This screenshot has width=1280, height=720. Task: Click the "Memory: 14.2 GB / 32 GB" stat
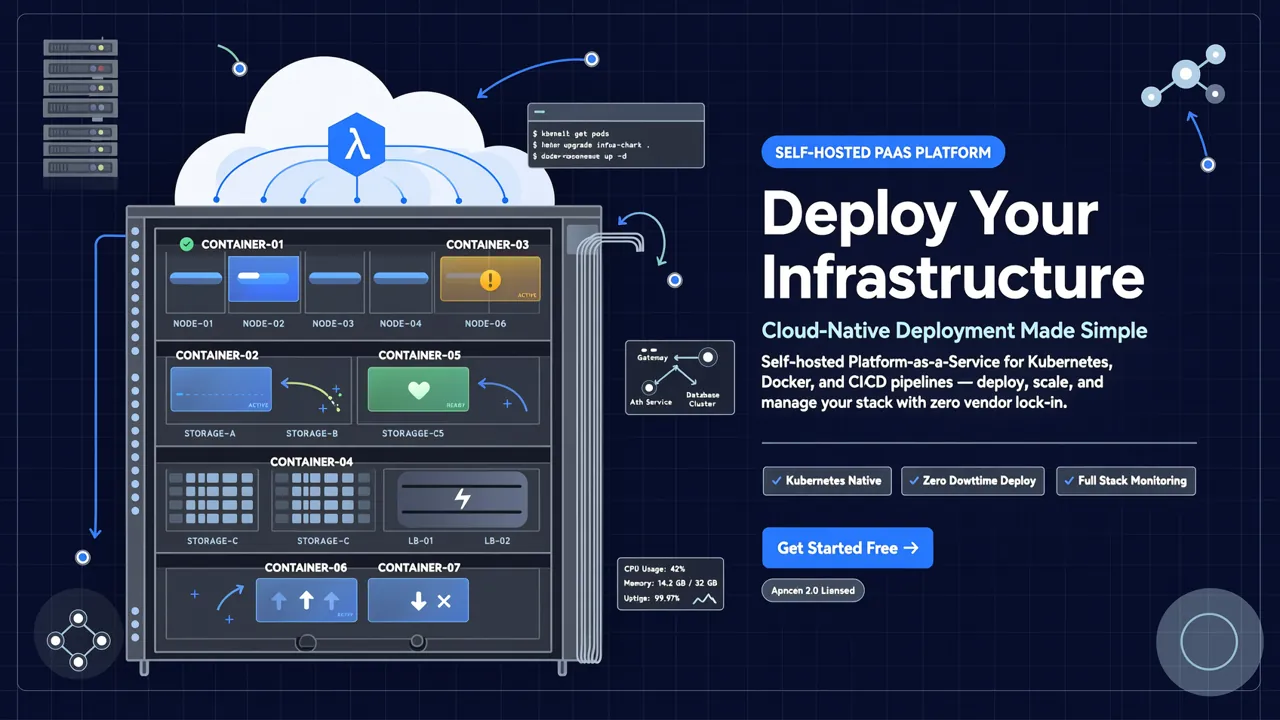click(x=670, y=583)
